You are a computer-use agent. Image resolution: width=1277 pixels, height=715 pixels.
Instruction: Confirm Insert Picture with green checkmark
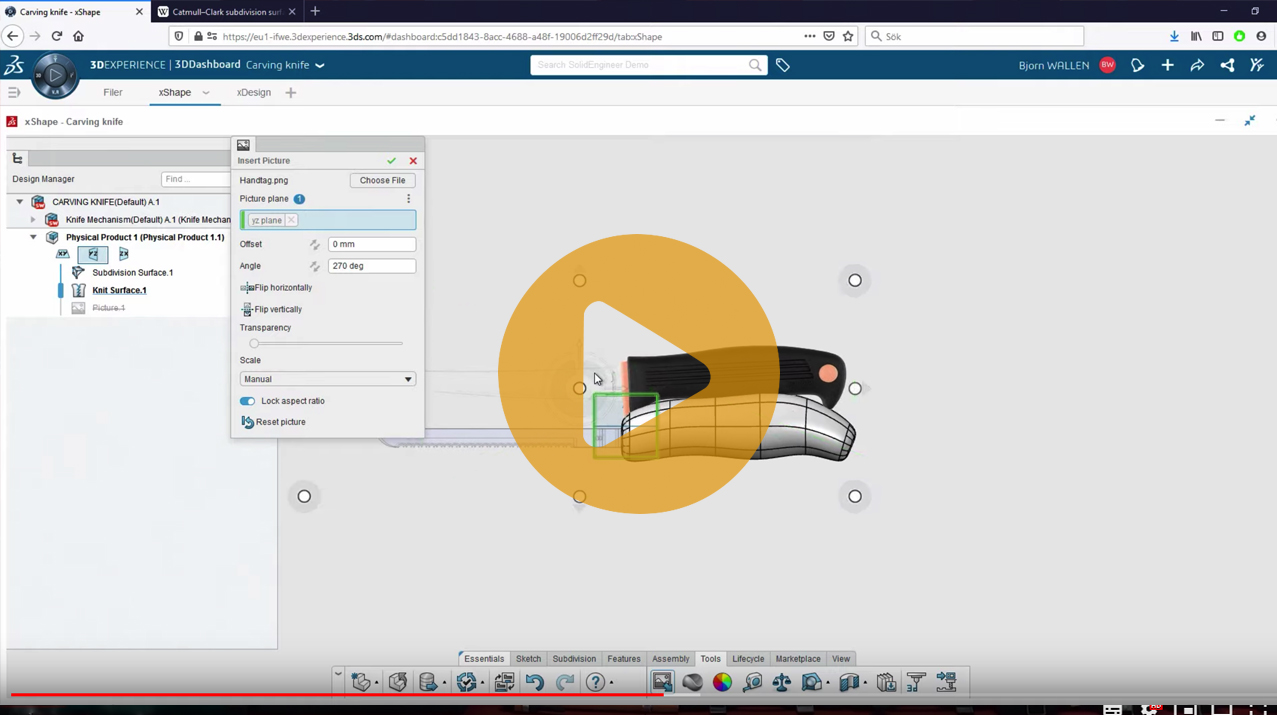click(392, 161)
